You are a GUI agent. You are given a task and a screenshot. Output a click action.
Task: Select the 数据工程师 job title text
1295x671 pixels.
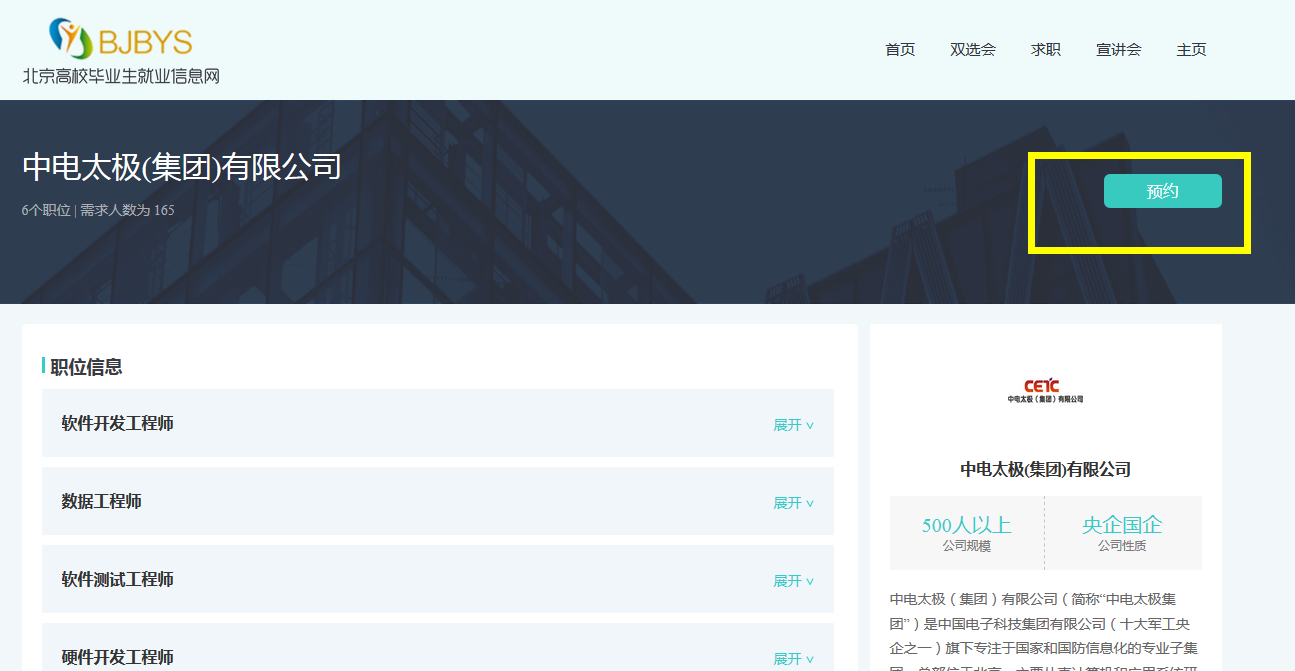(102, 502)
